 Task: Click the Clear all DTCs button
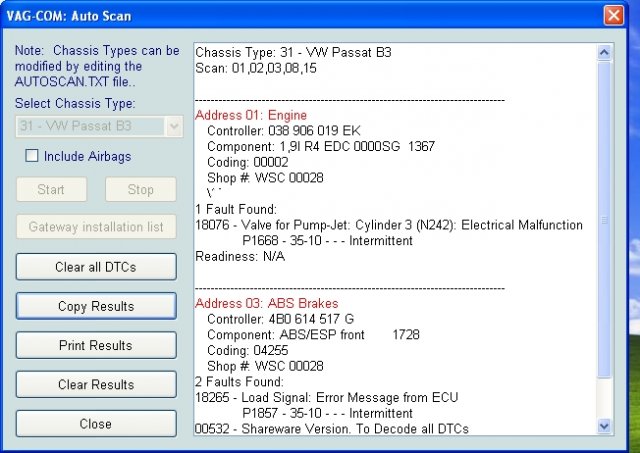(x=96, y=266)
